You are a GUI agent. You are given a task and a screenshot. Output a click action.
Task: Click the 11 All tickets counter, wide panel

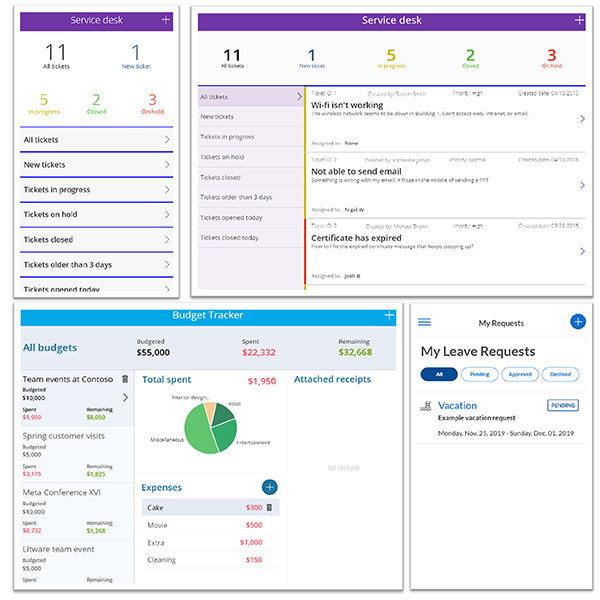point(232,58)
